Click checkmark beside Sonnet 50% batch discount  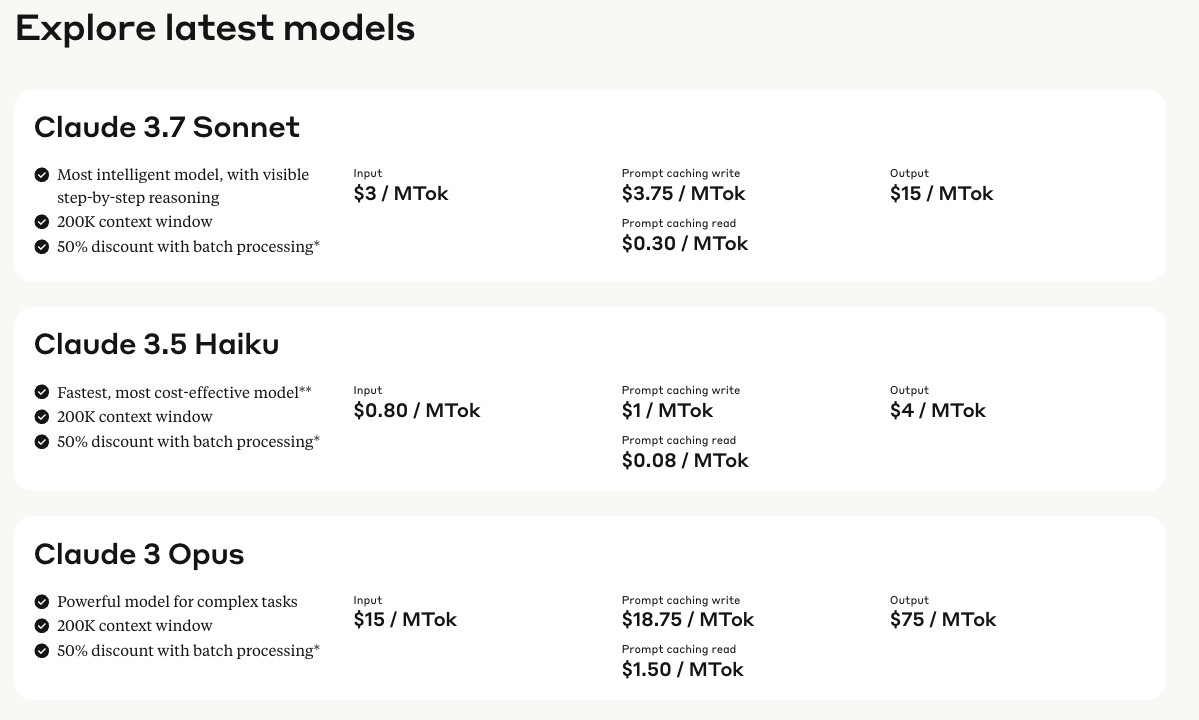pos(42,247)
